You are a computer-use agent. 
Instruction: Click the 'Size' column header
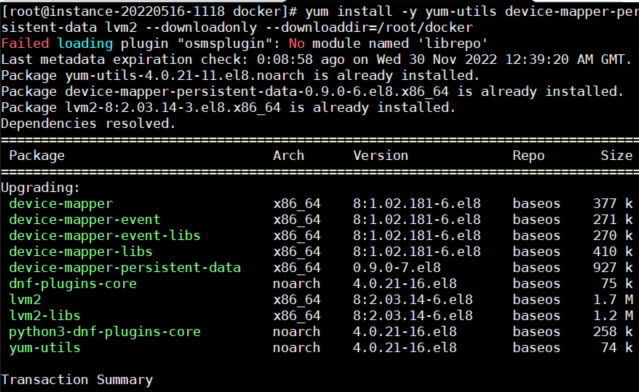click(617, 155)
